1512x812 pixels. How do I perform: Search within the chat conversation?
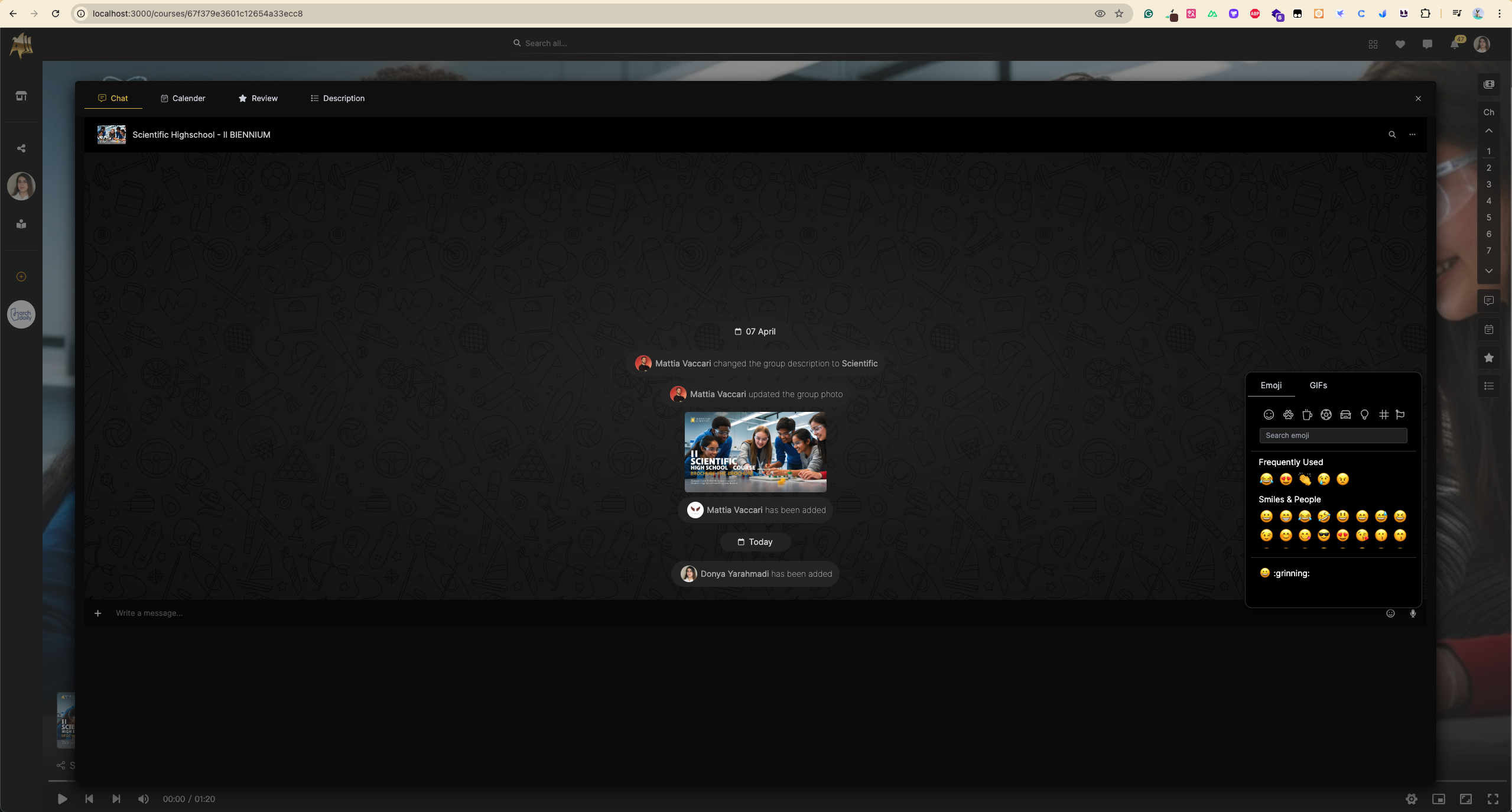point(1392,135)
